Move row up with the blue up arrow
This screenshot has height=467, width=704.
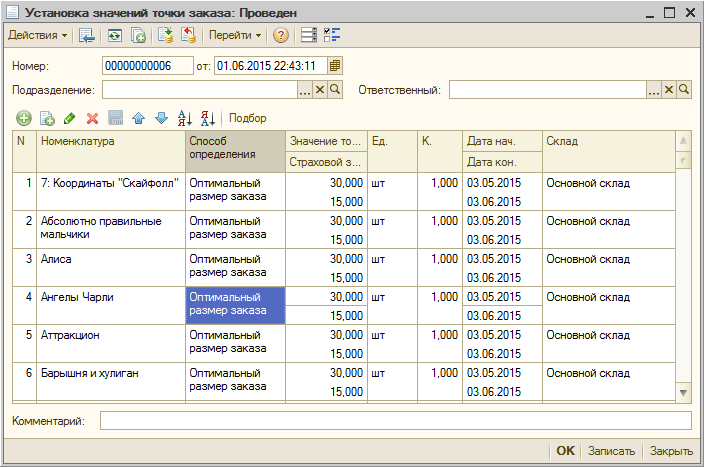point(139,118)
